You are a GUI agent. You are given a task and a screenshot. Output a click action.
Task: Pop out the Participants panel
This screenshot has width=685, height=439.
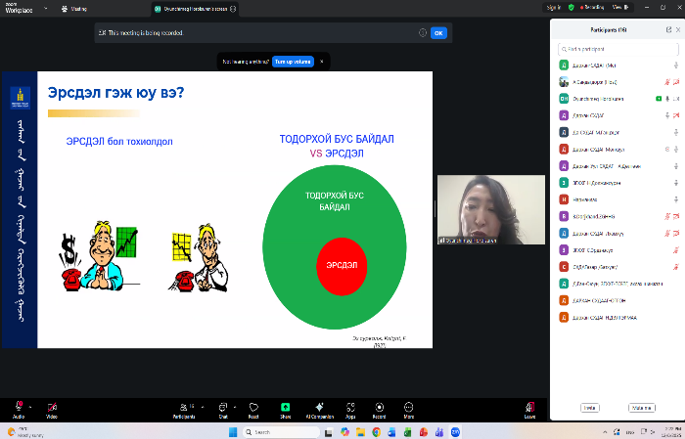click(x=668, y=30)
